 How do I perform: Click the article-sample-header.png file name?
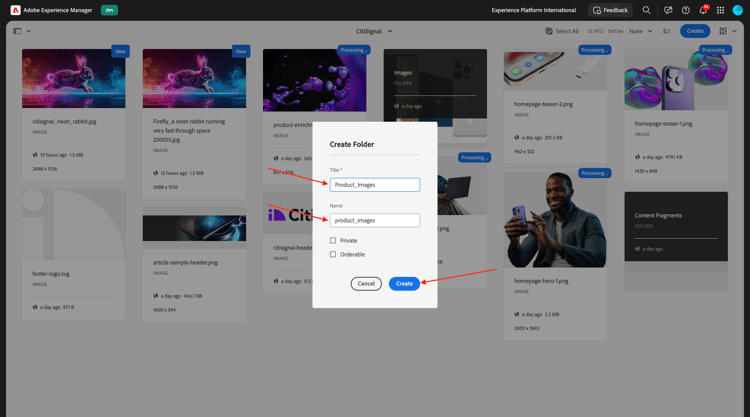pyautogui.click(x=185, y=262)
